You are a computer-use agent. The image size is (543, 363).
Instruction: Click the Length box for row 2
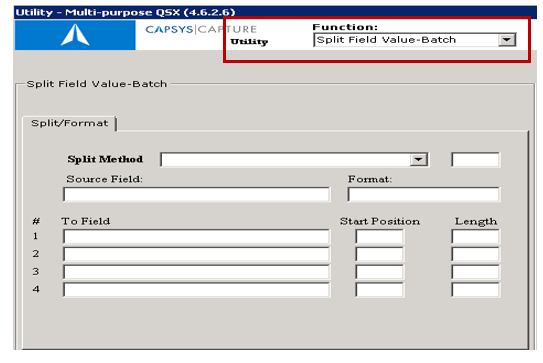(x=475, y=255)
